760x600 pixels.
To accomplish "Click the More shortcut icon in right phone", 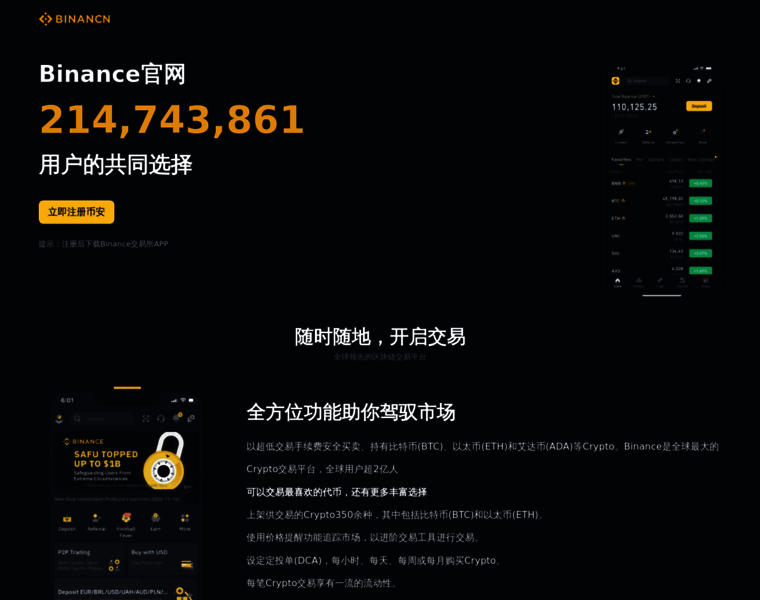I will coord(703,132).
